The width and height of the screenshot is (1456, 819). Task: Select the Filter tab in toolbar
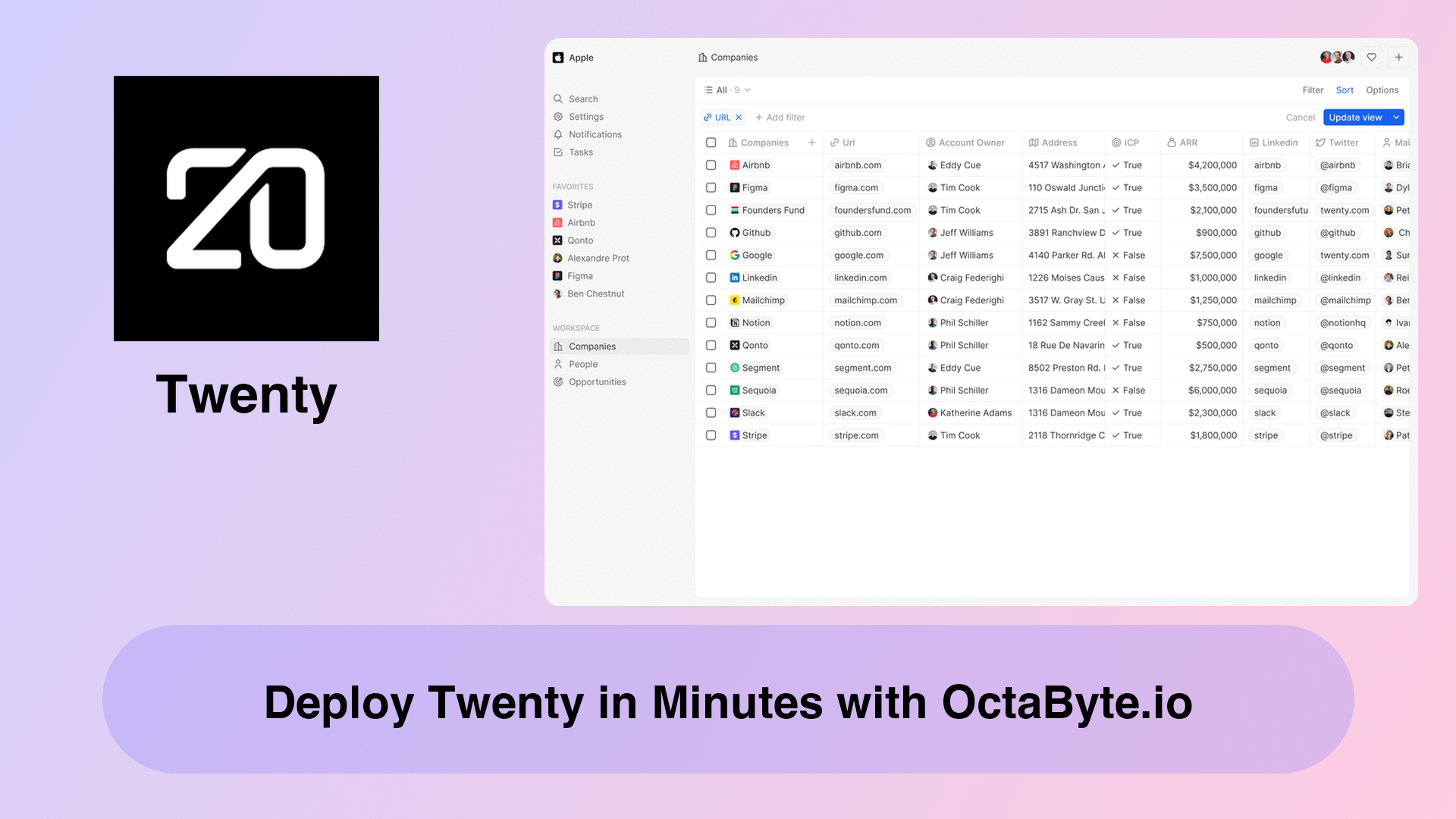pos(1311,90)
